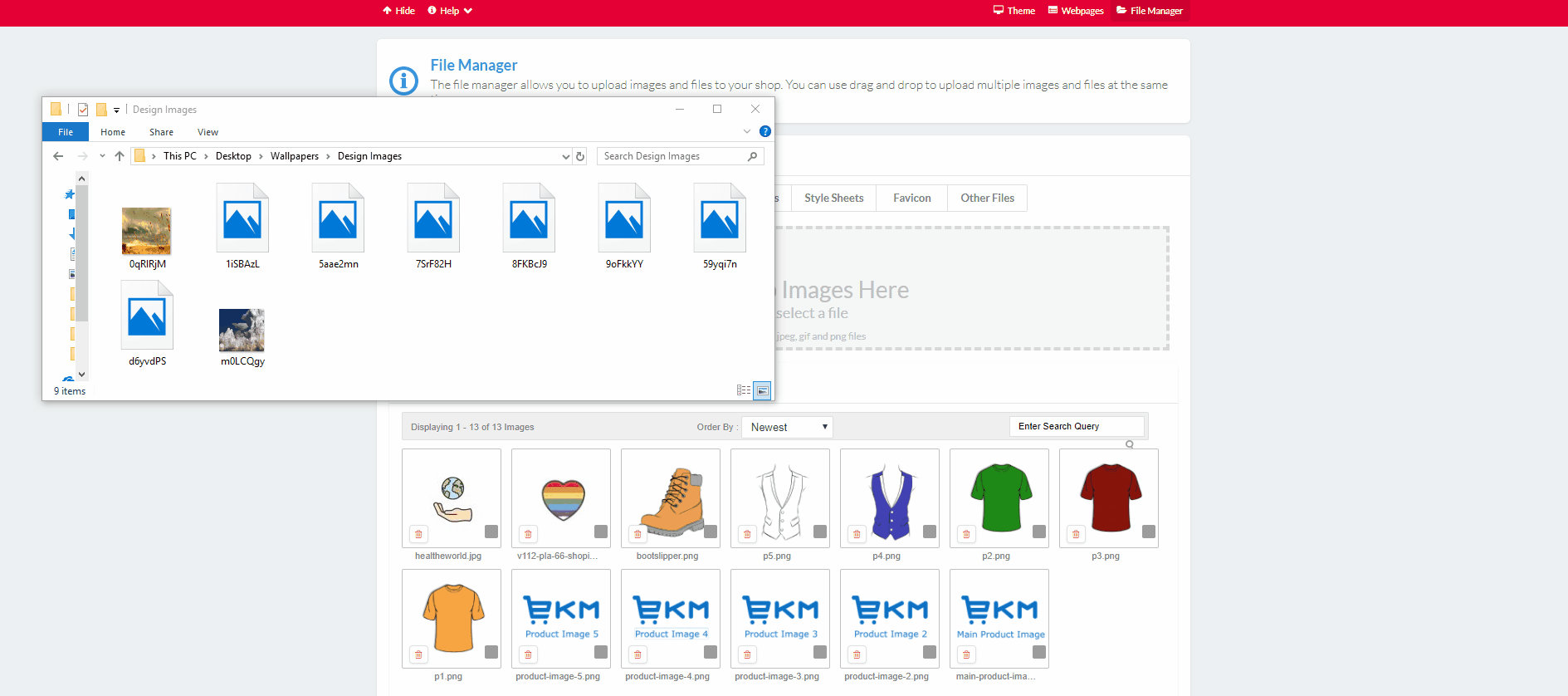This screenshot has width=1568, height=696.
Task: Click trash icon on product-image-2.png
Action: (857, 654)
